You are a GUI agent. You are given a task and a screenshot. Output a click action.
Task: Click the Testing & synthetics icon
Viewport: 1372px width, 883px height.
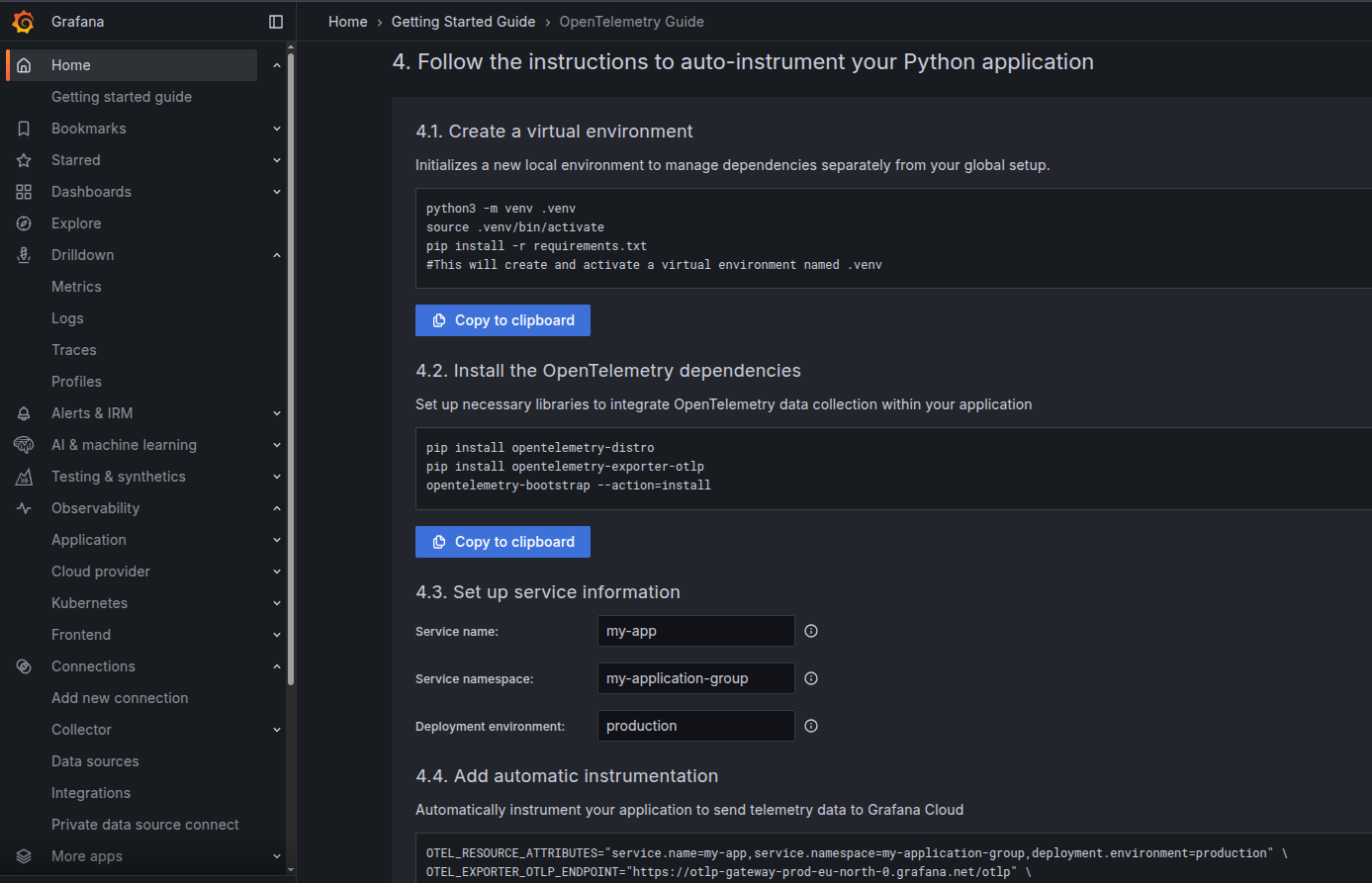click(24, 477)
